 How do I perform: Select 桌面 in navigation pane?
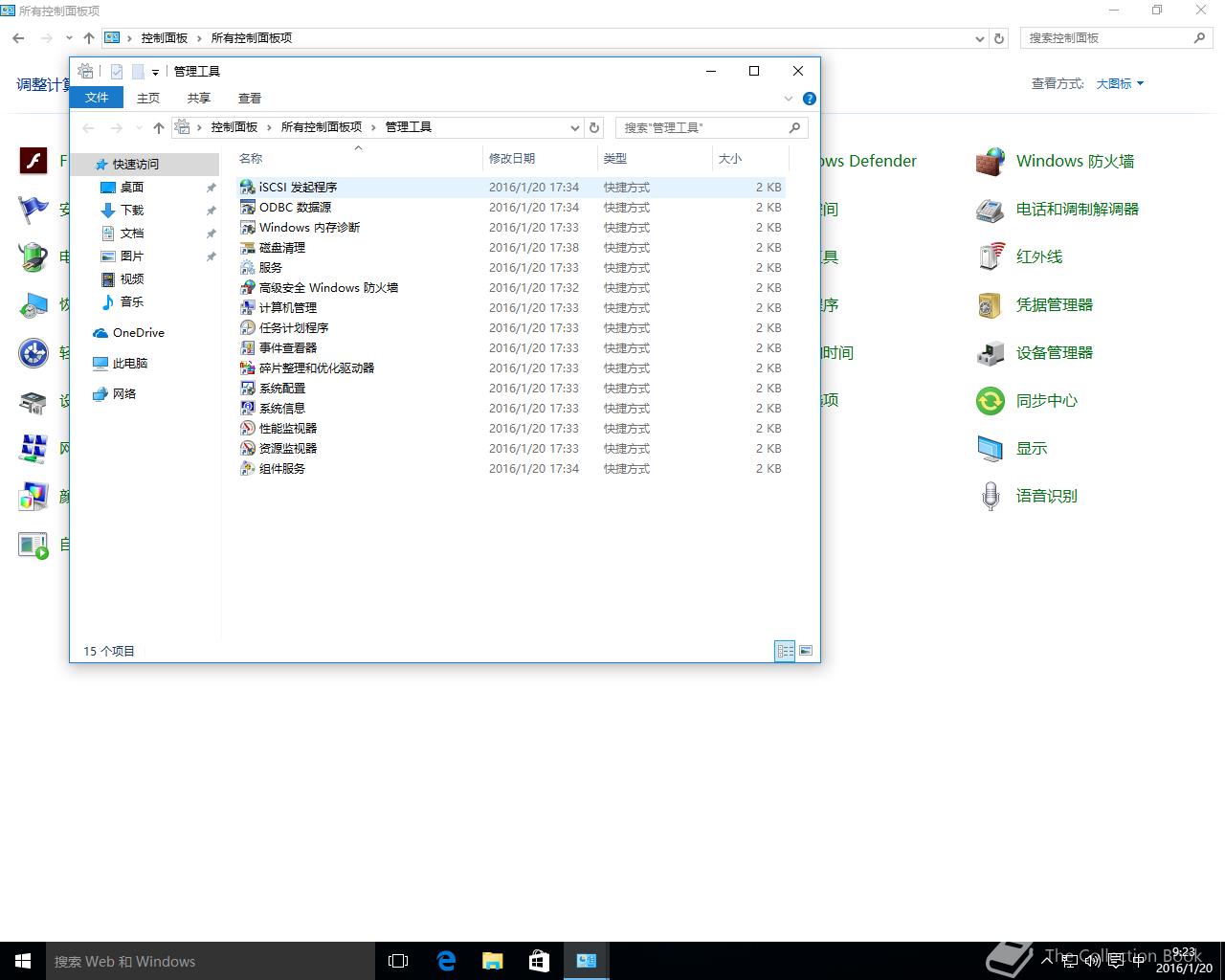(132, 188)
